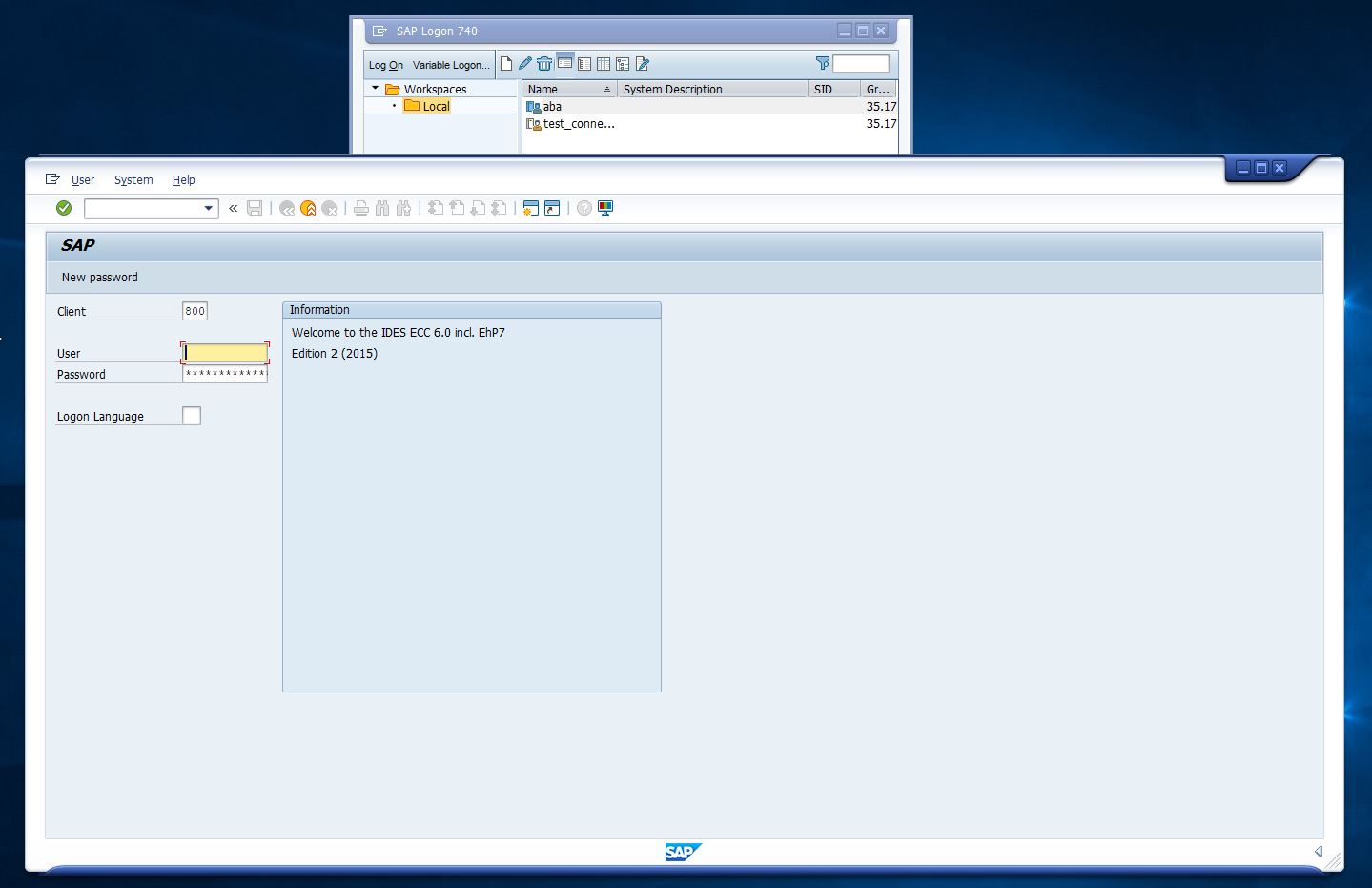Click the Previous Page icon

pyautogui.click(x=457, y=208)
